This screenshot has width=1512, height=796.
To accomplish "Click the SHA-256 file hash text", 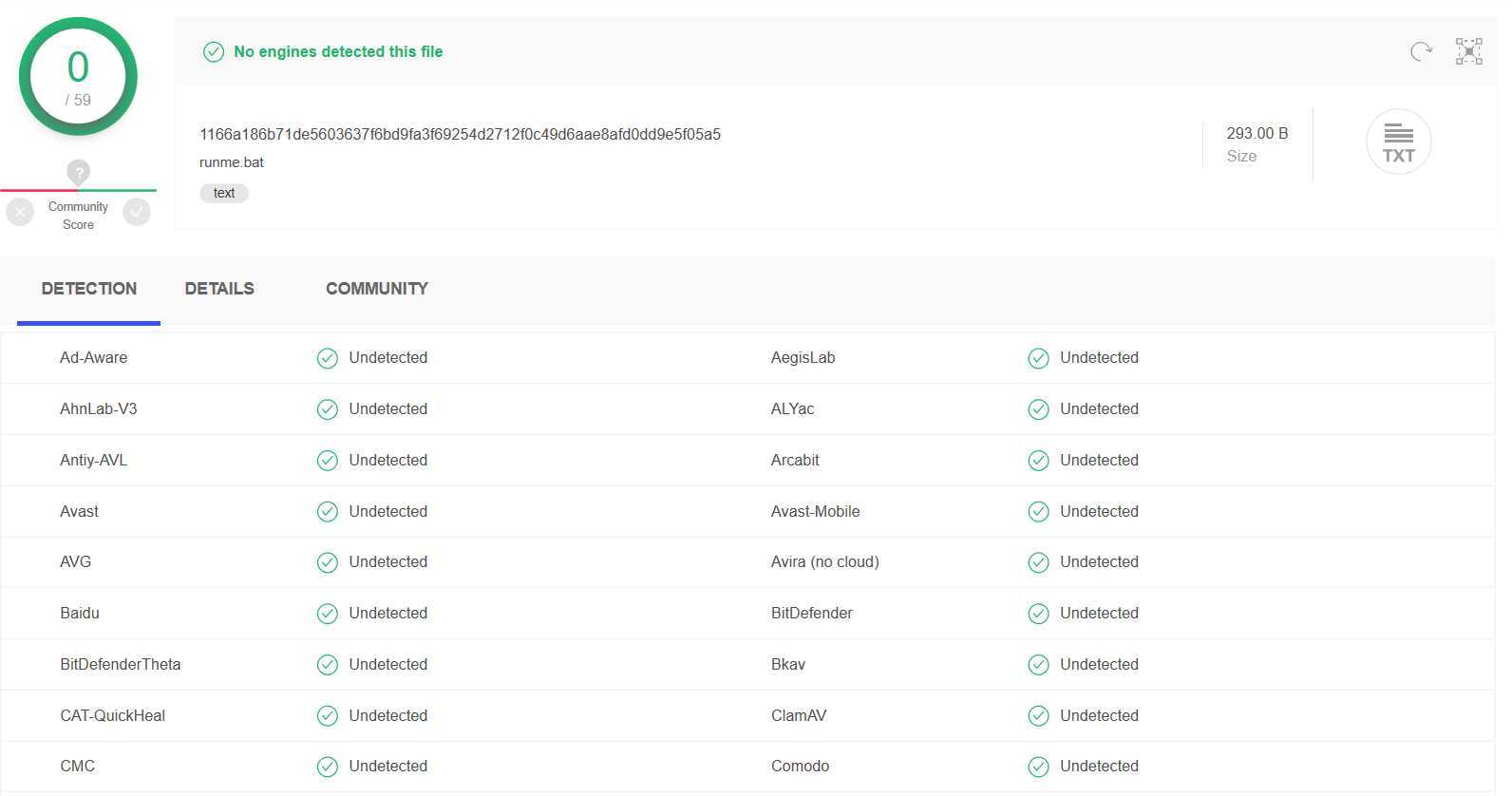I will point(460,135).
